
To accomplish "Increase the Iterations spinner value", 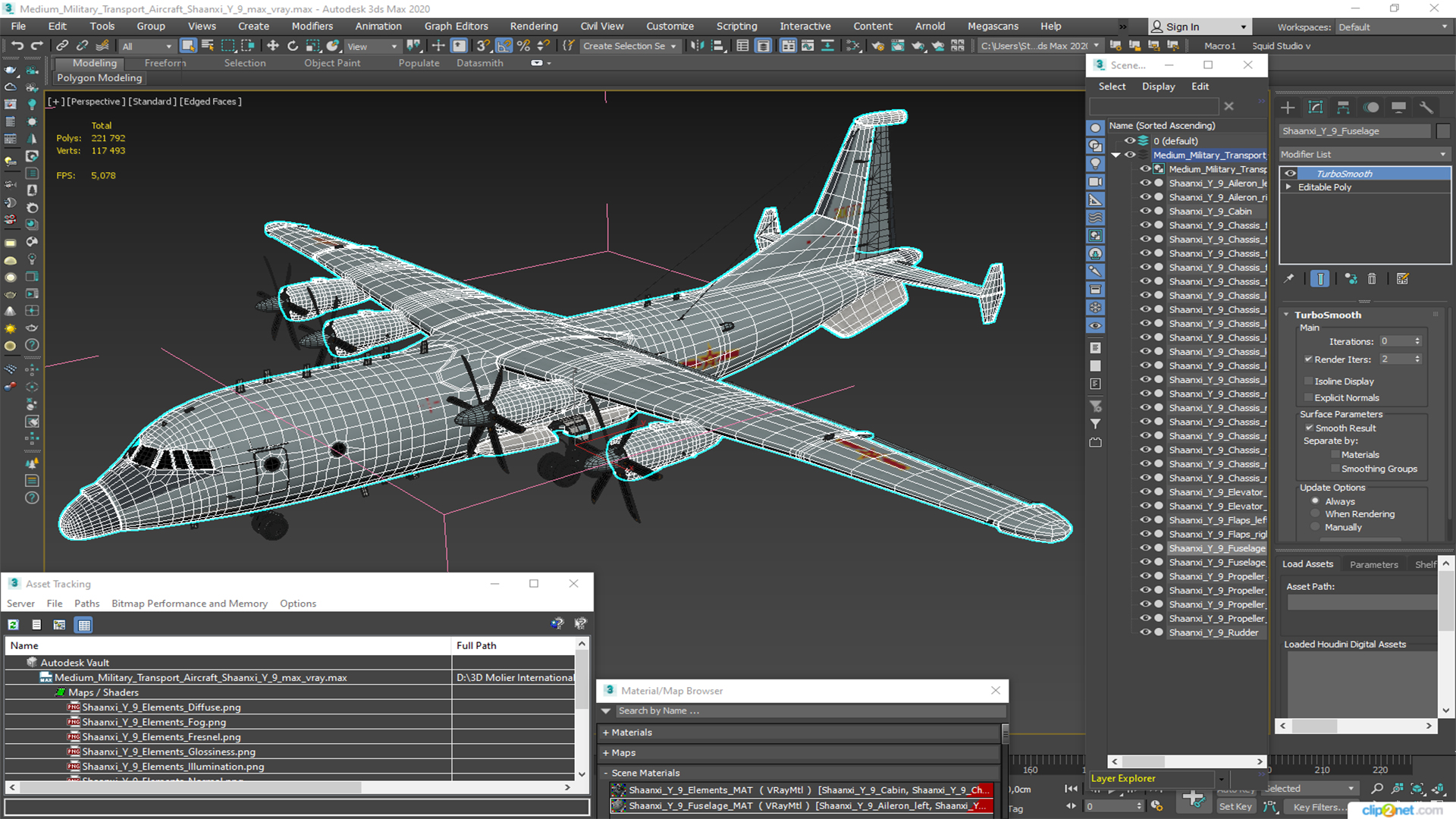I will 1417,338.
